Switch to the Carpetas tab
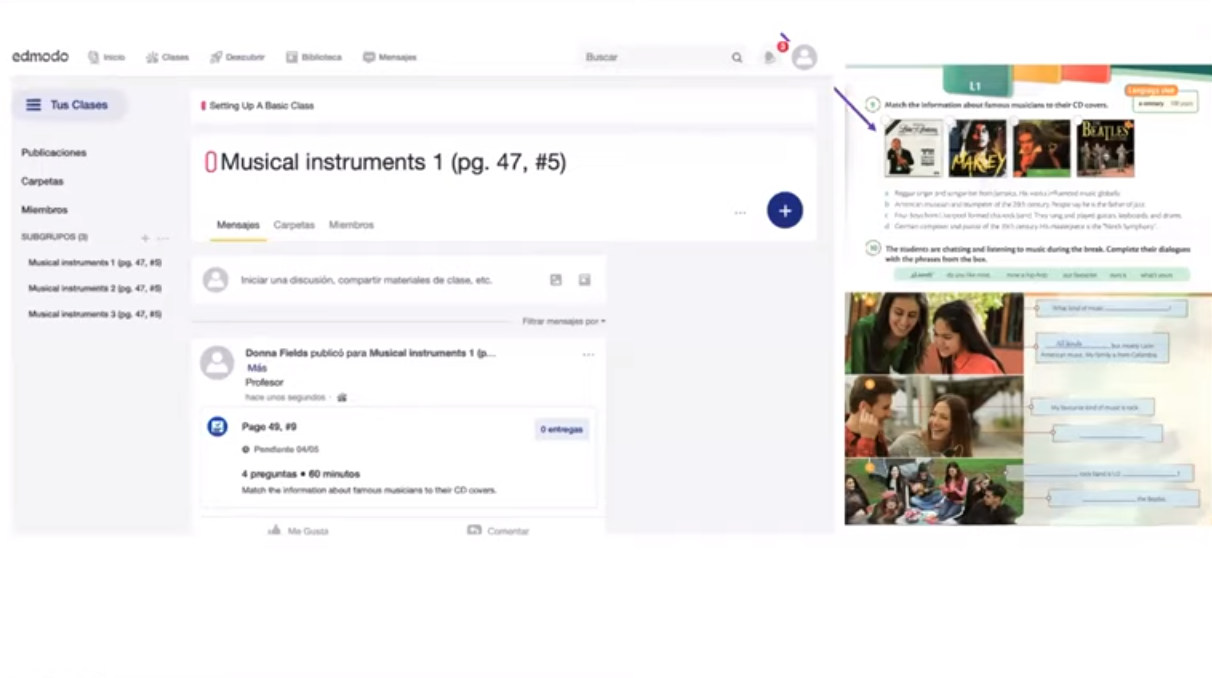The width and height of the screenshot is (1212, 678). (294, 225)
